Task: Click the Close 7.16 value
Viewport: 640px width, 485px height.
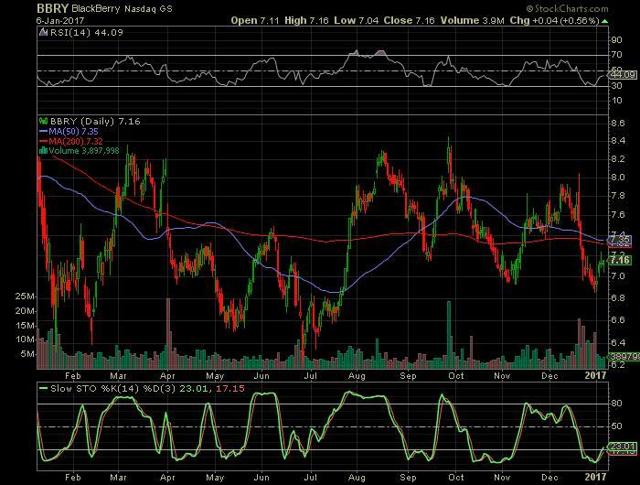Action: 409,20
